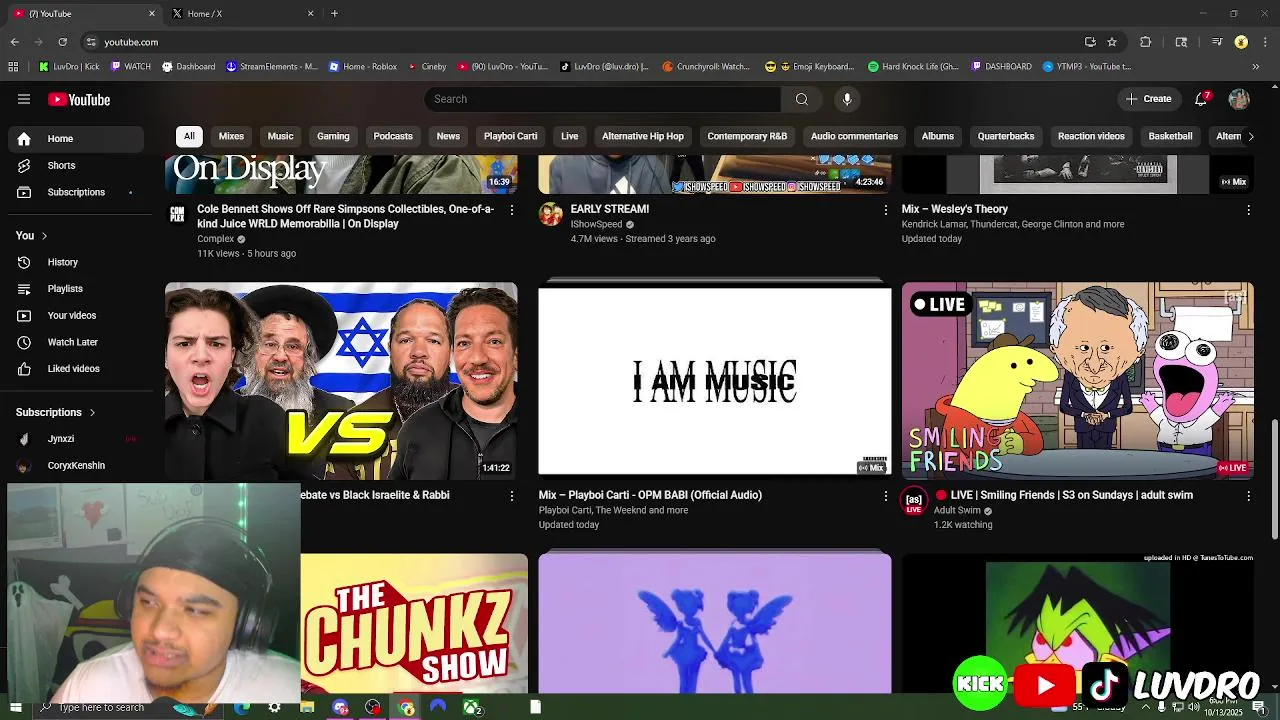Viewport: 1280px width, 720px height.
Task: Click the Create button
Action: [1148, 99]
